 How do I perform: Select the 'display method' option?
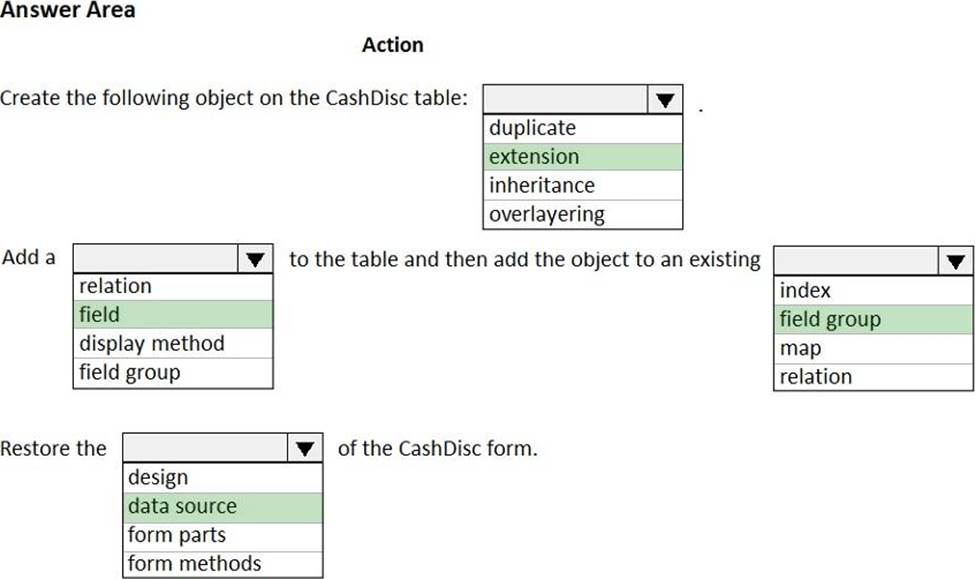point(172,344)
